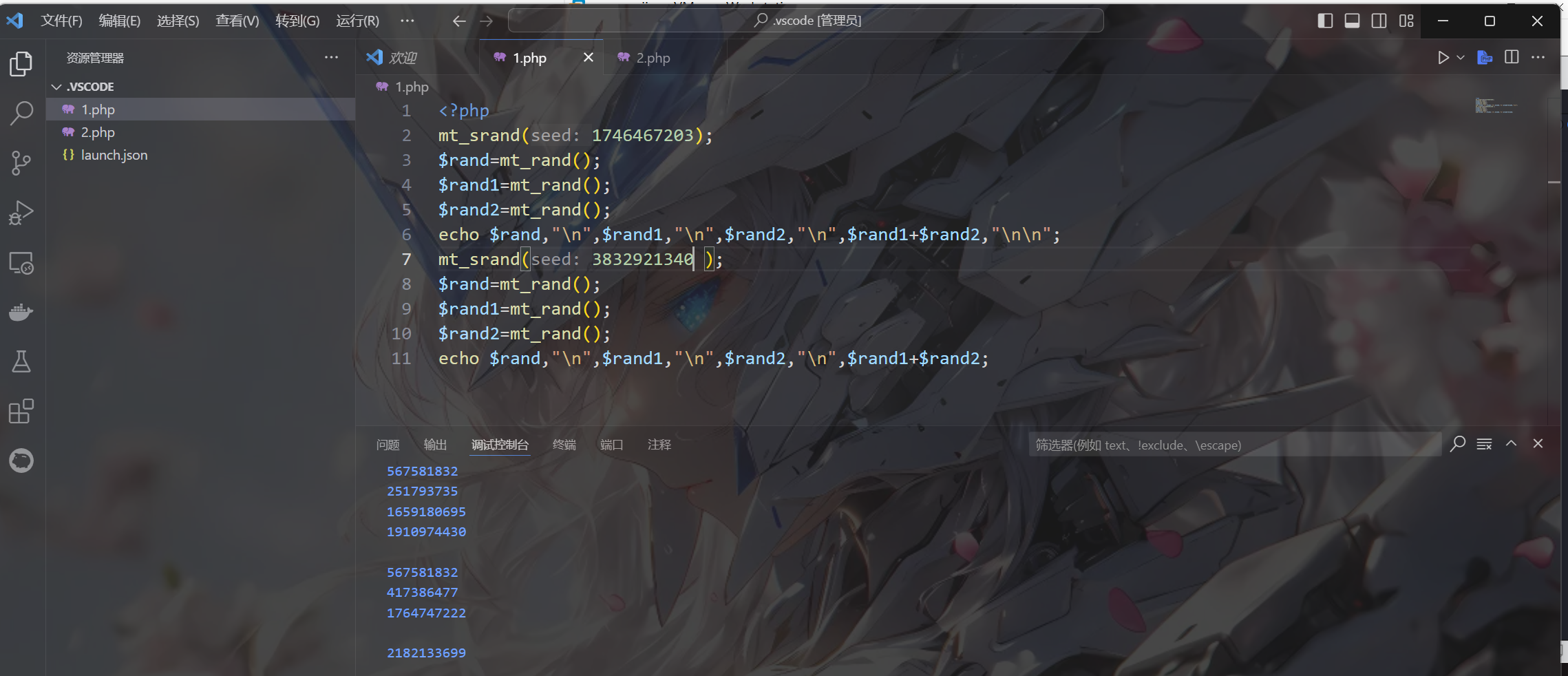
Task: Open the 转到(G) menu
Action: tap(297, 21)
